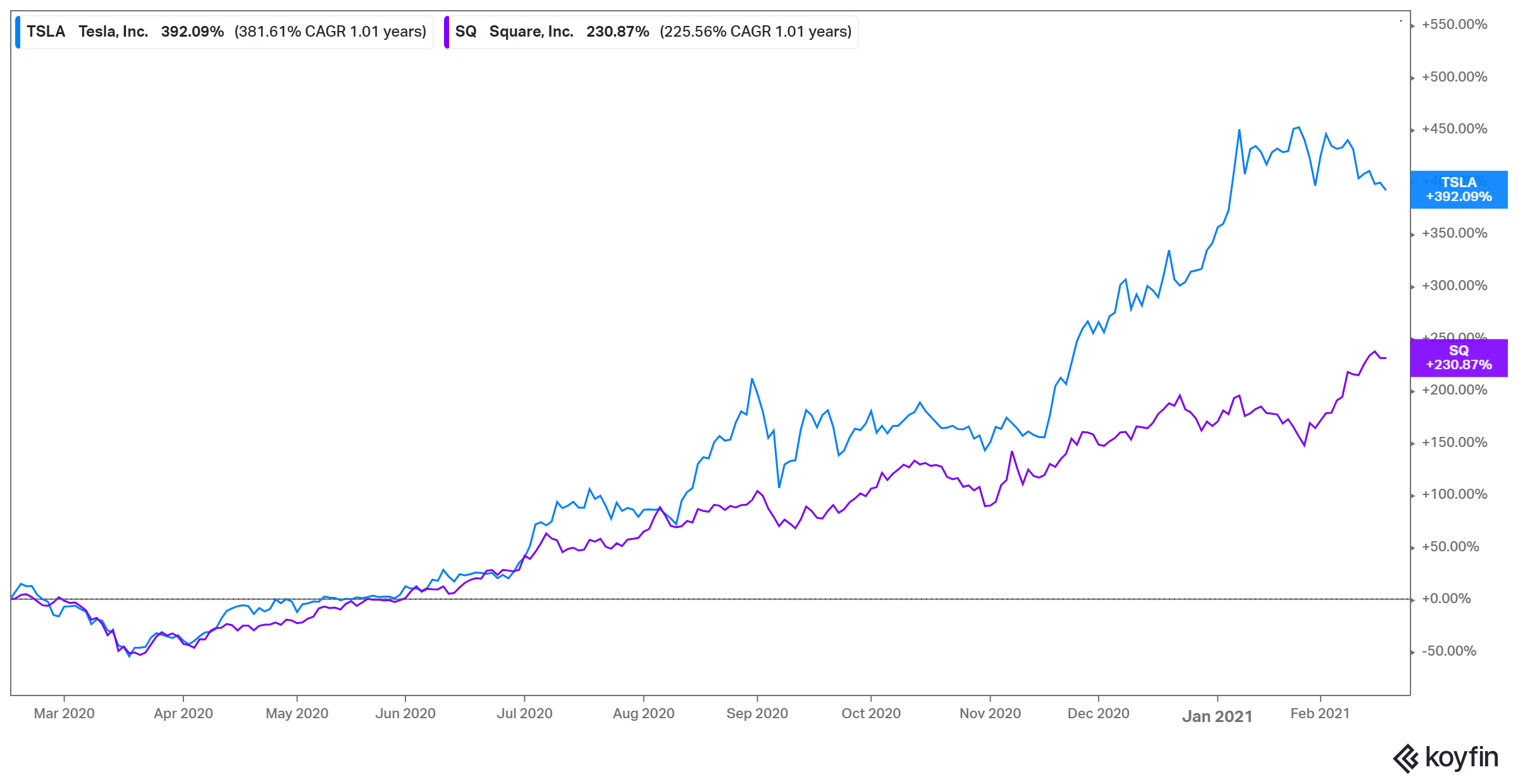The image size is (1518, 784).
Task: Click the '+200.00%' y-axis label
Action: [1454, 390]
